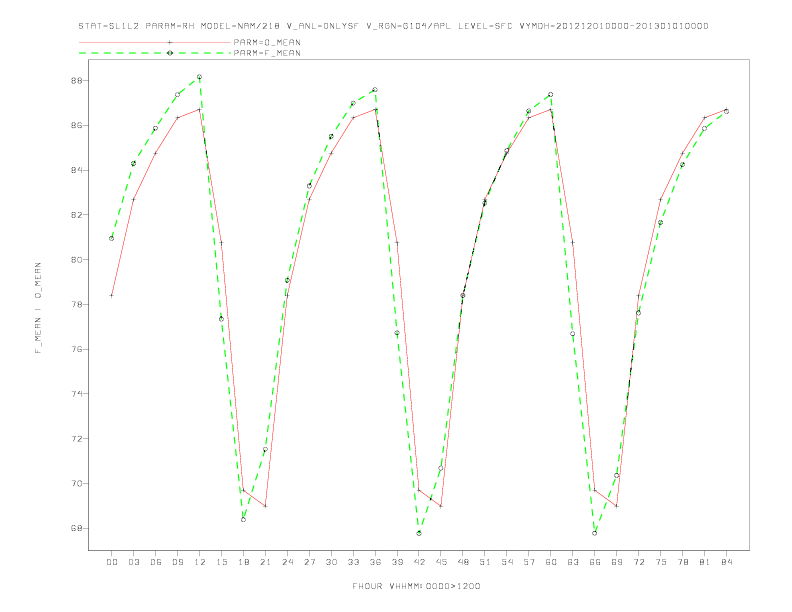Click the x-axis tick label 06
This screenshot has width=792, height=612.
click(x=156, y=562)
